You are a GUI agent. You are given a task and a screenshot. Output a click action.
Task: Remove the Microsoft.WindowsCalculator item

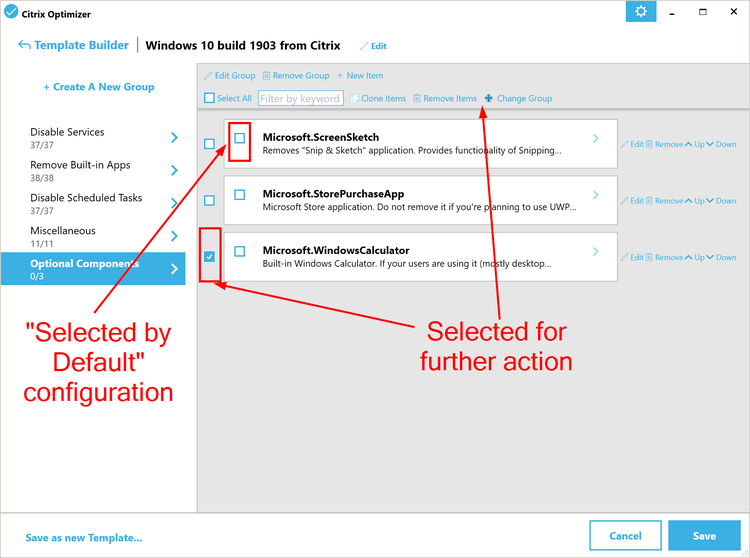(x=664, y=257)
